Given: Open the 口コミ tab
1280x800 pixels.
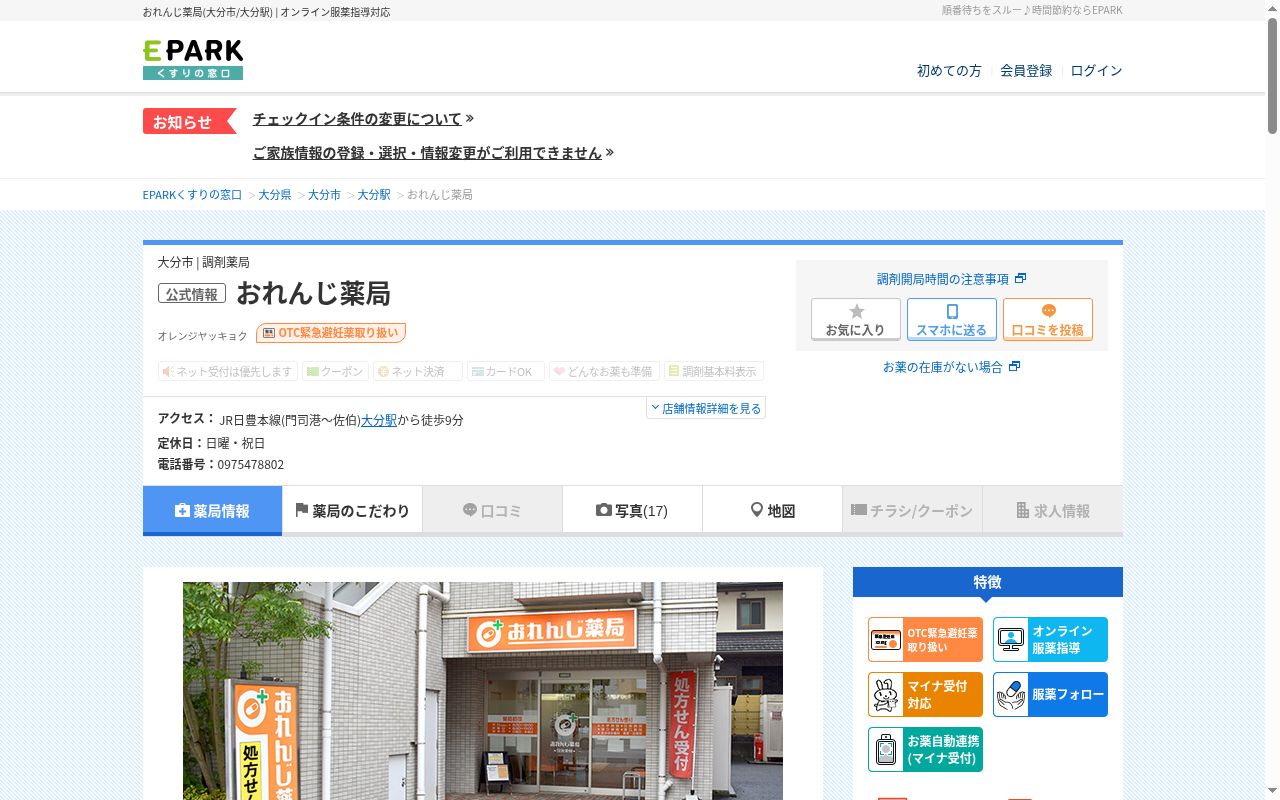Looking at the screenshot, I should 492,511.
